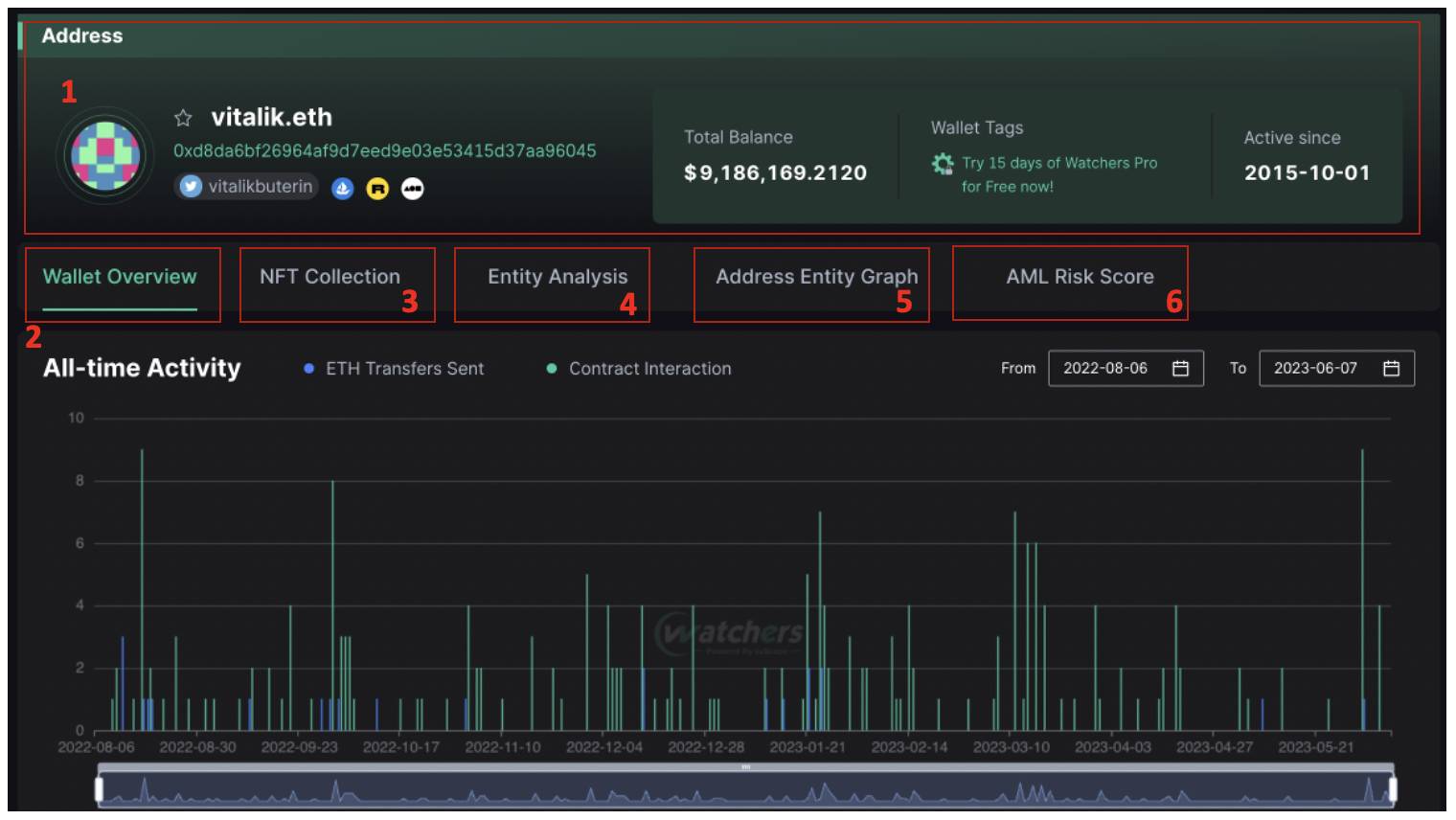
Task: Click the All-time Activity heading
Action: pos(142,368)
